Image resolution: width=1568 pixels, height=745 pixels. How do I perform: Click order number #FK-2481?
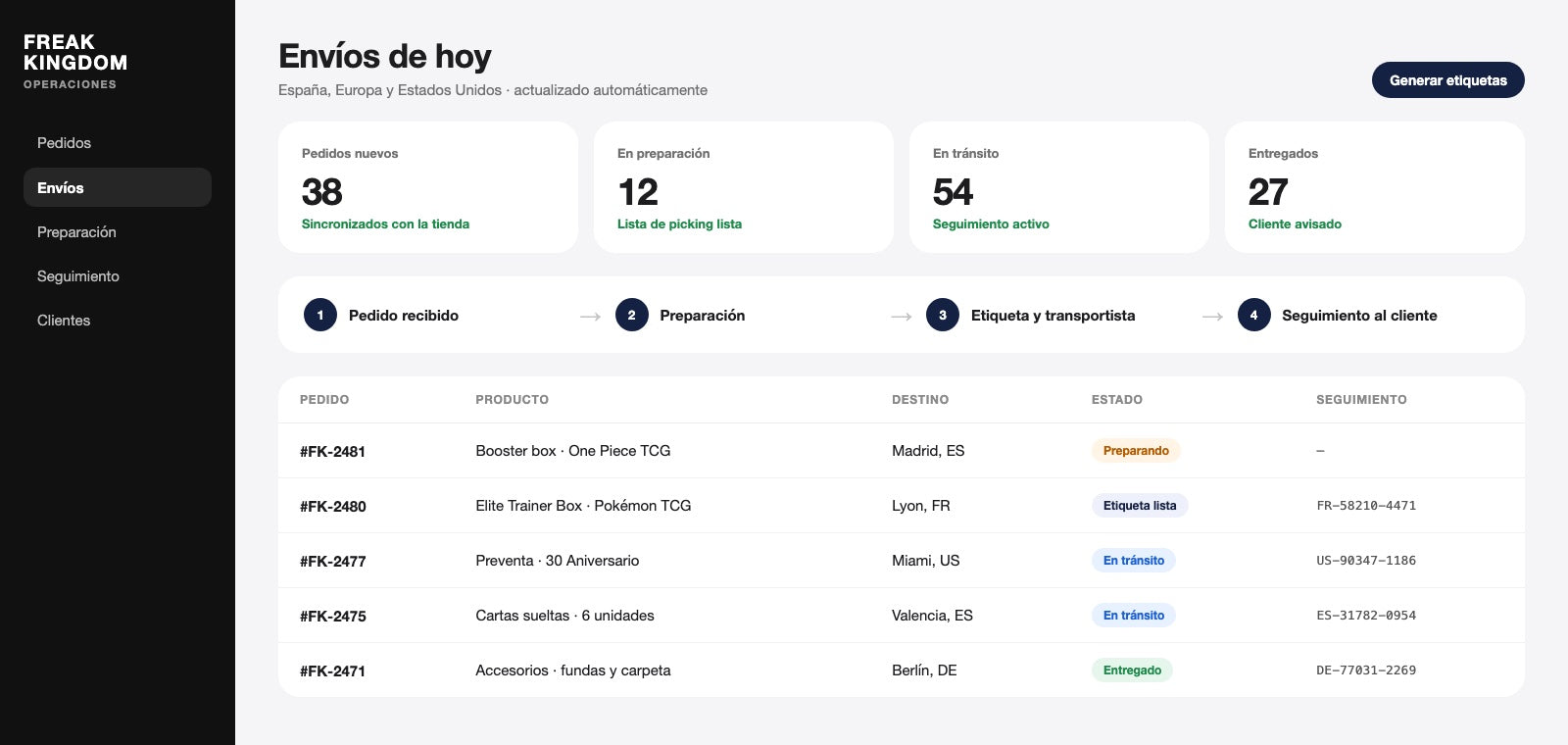[x=332, y=452]
